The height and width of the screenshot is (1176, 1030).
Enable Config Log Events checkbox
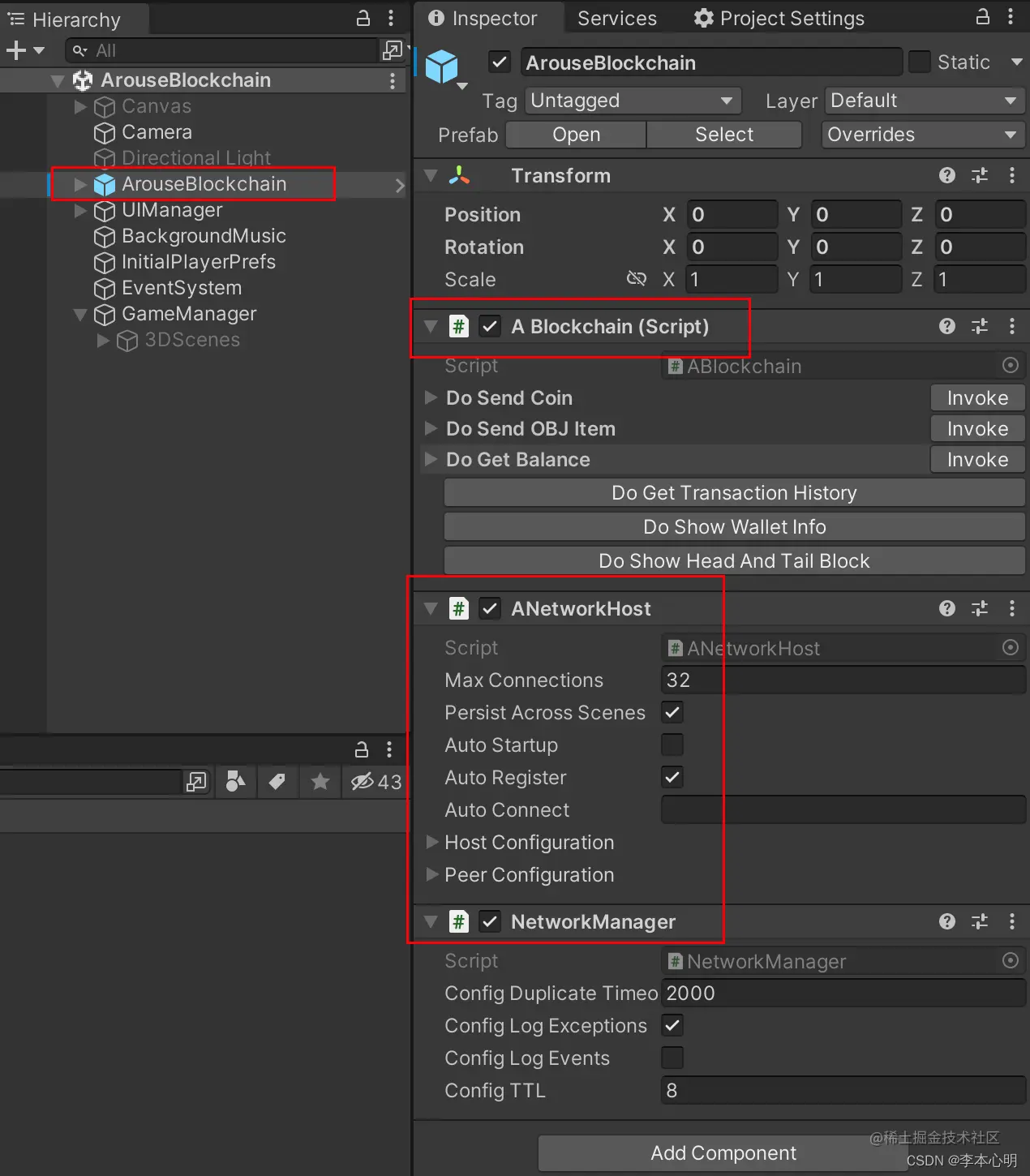coord(672,1058)
